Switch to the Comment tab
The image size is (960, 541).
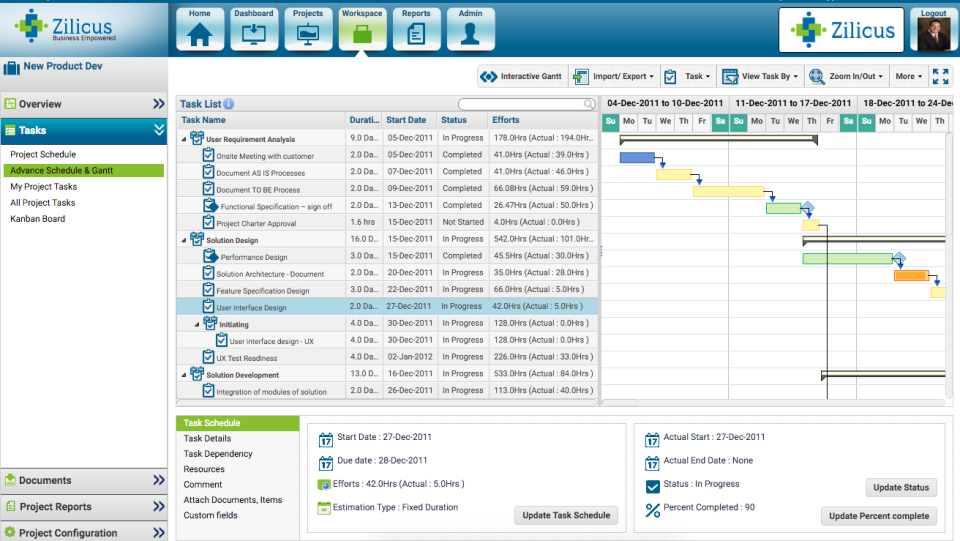click(203, 484)
